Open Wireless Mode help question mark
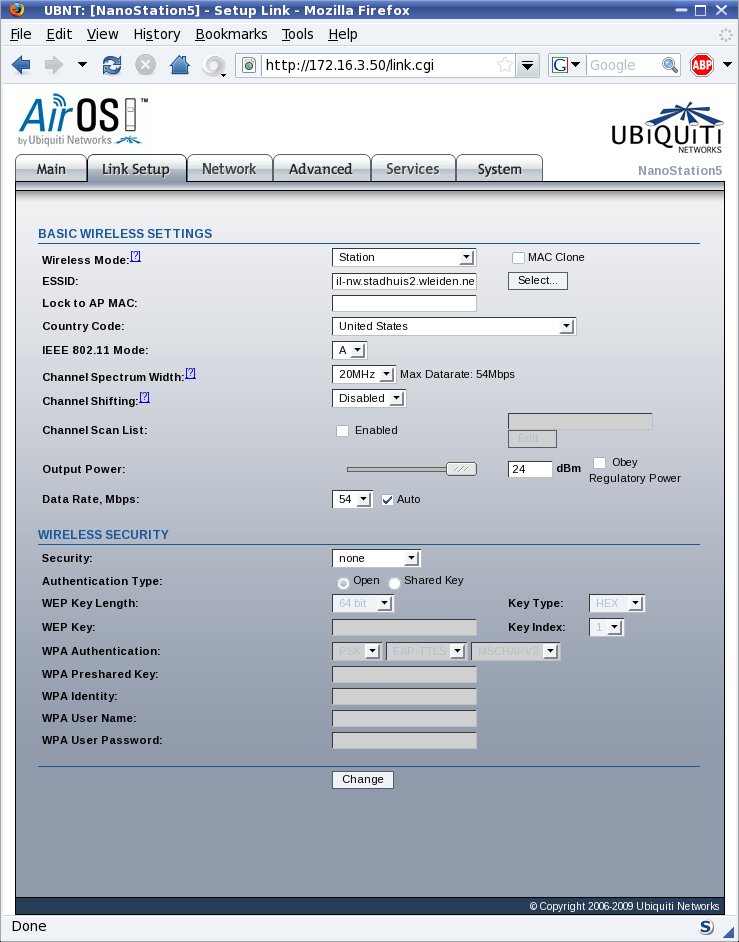This screenshot has height=942, width=739. point(136,257)
